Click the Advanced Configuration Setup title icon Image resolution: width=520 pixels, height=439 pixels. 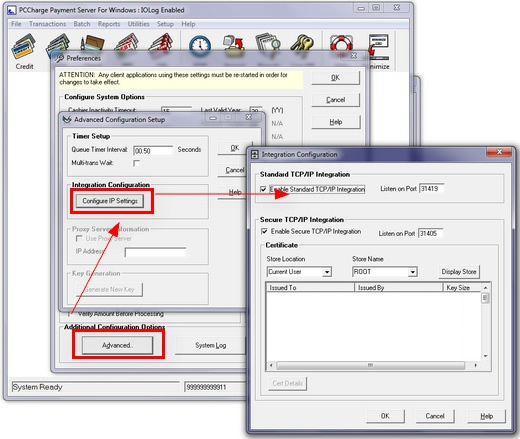pos(67,119)
